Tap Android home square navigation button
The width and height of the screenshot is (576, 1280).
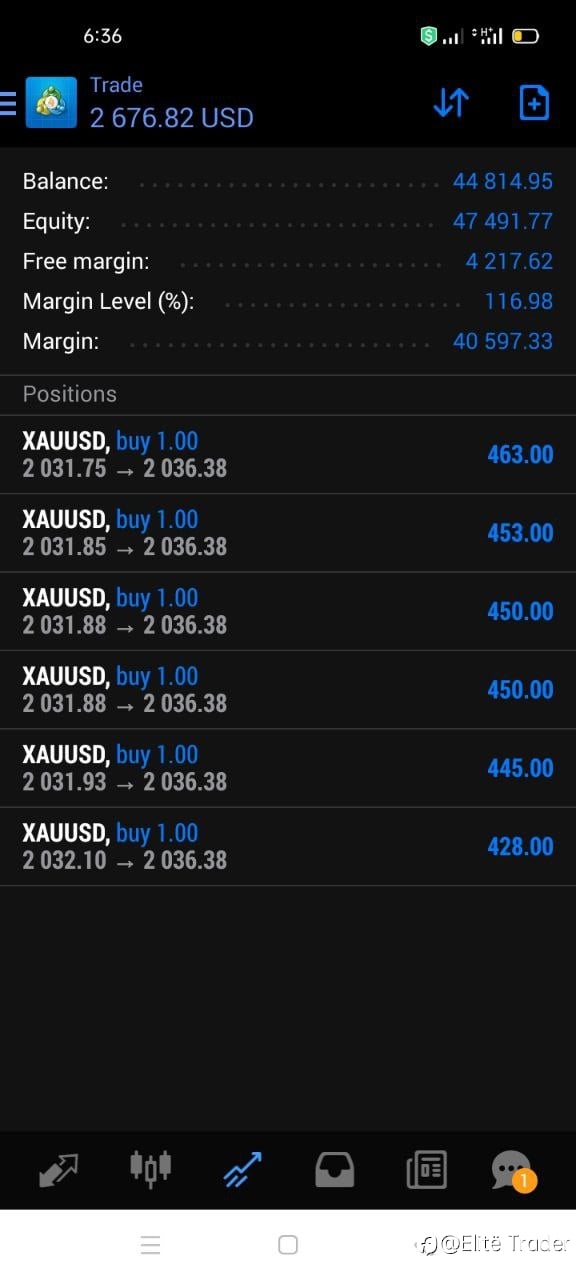288,1245
